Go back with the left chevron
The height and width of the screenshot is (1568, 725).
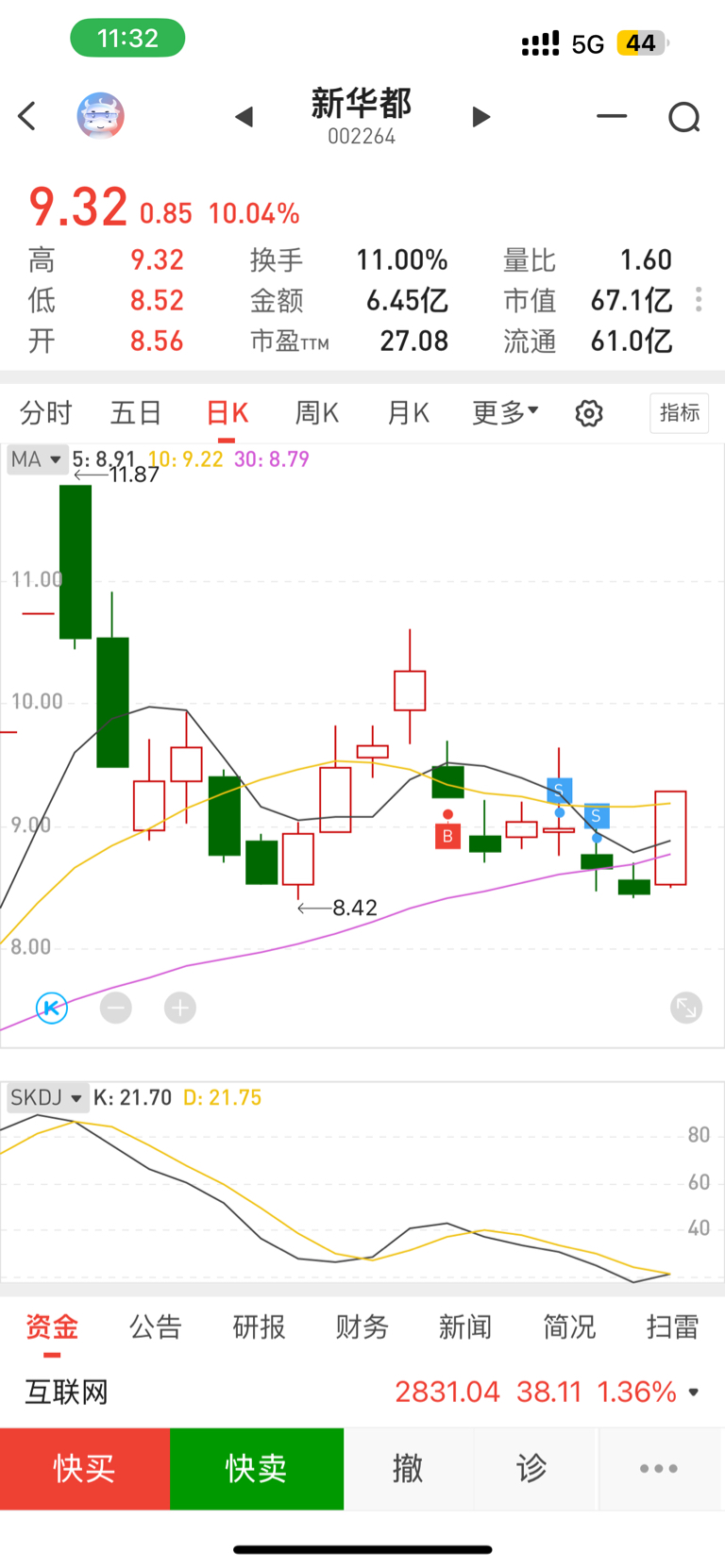pos(26,117)
